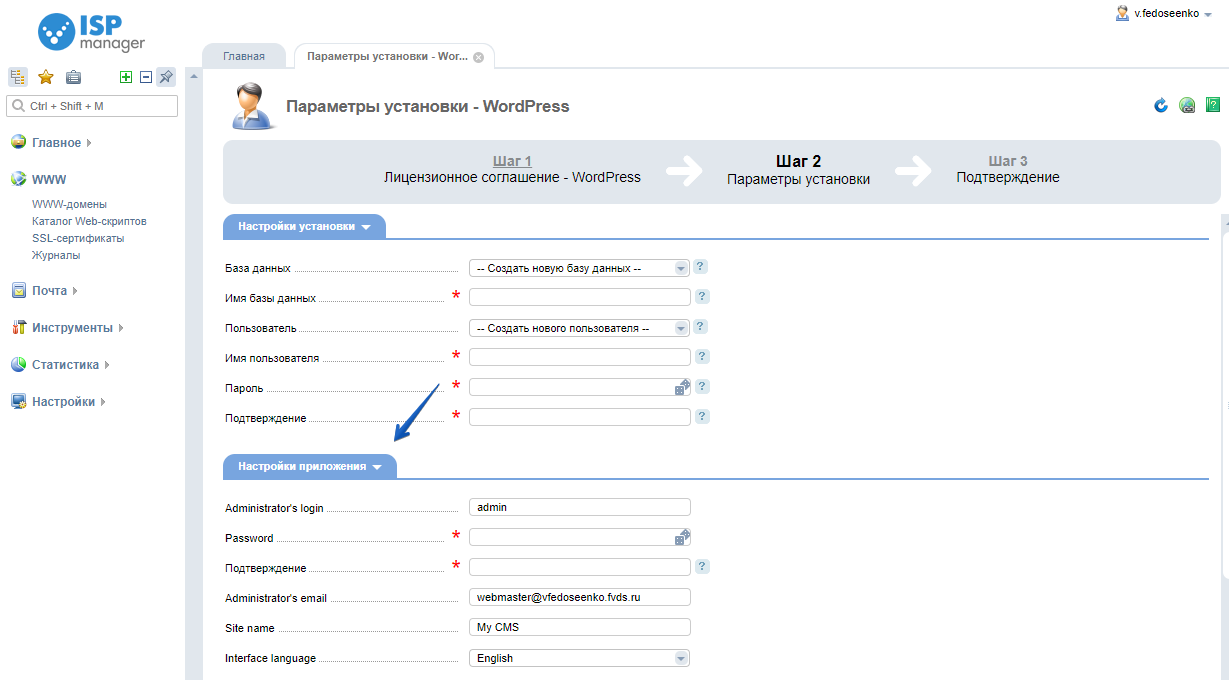This screenshot has height=680, width=1229.
Task: Open the Пользователь dropdown
Action: [x=580, y=328]
